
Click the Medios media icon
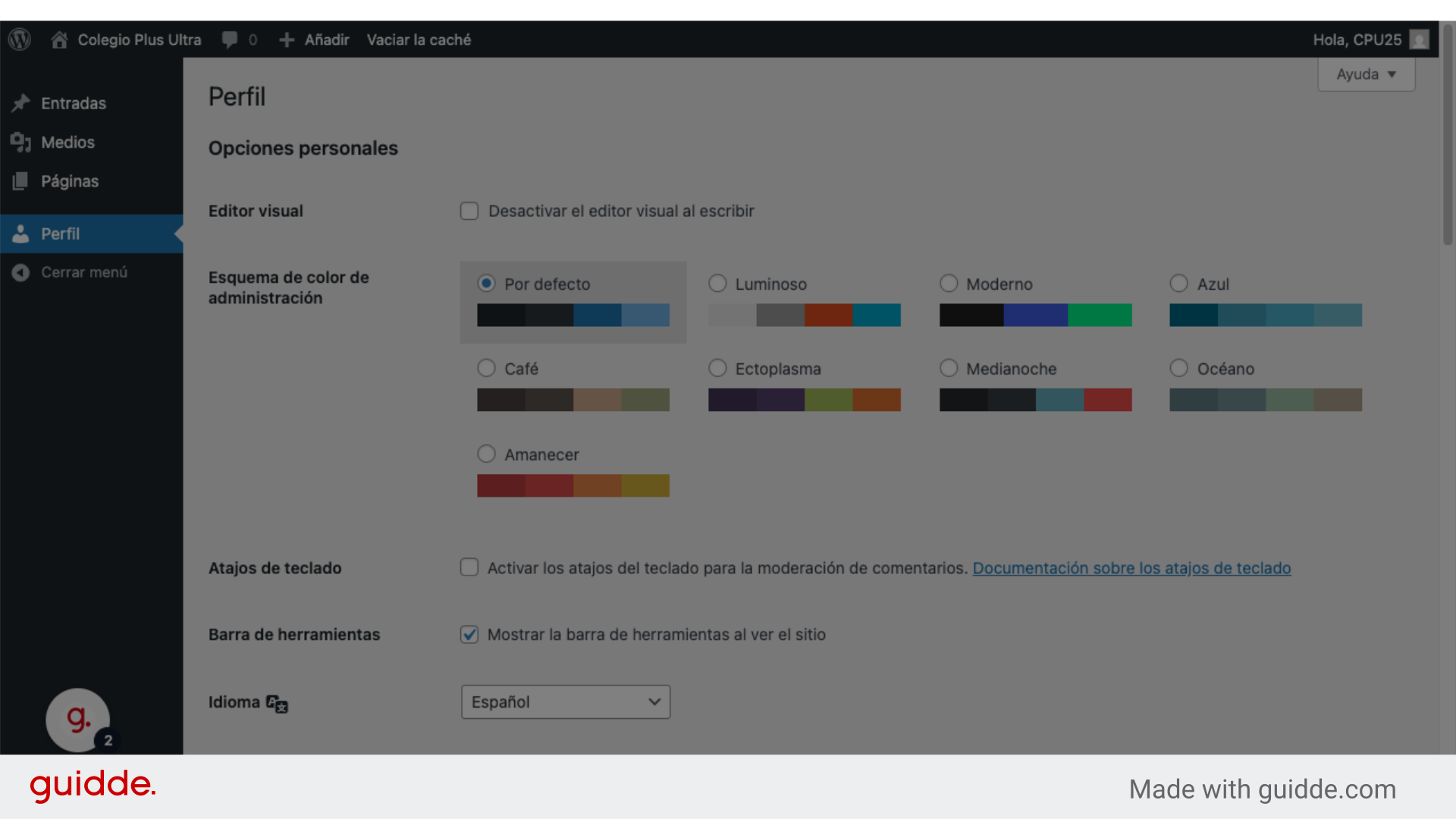coord(20,142)
